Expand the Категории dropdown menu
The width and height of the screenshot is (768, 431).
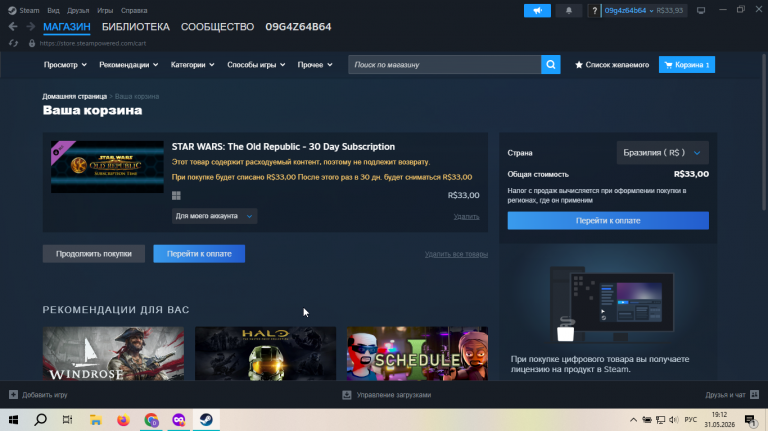(192, 65)
